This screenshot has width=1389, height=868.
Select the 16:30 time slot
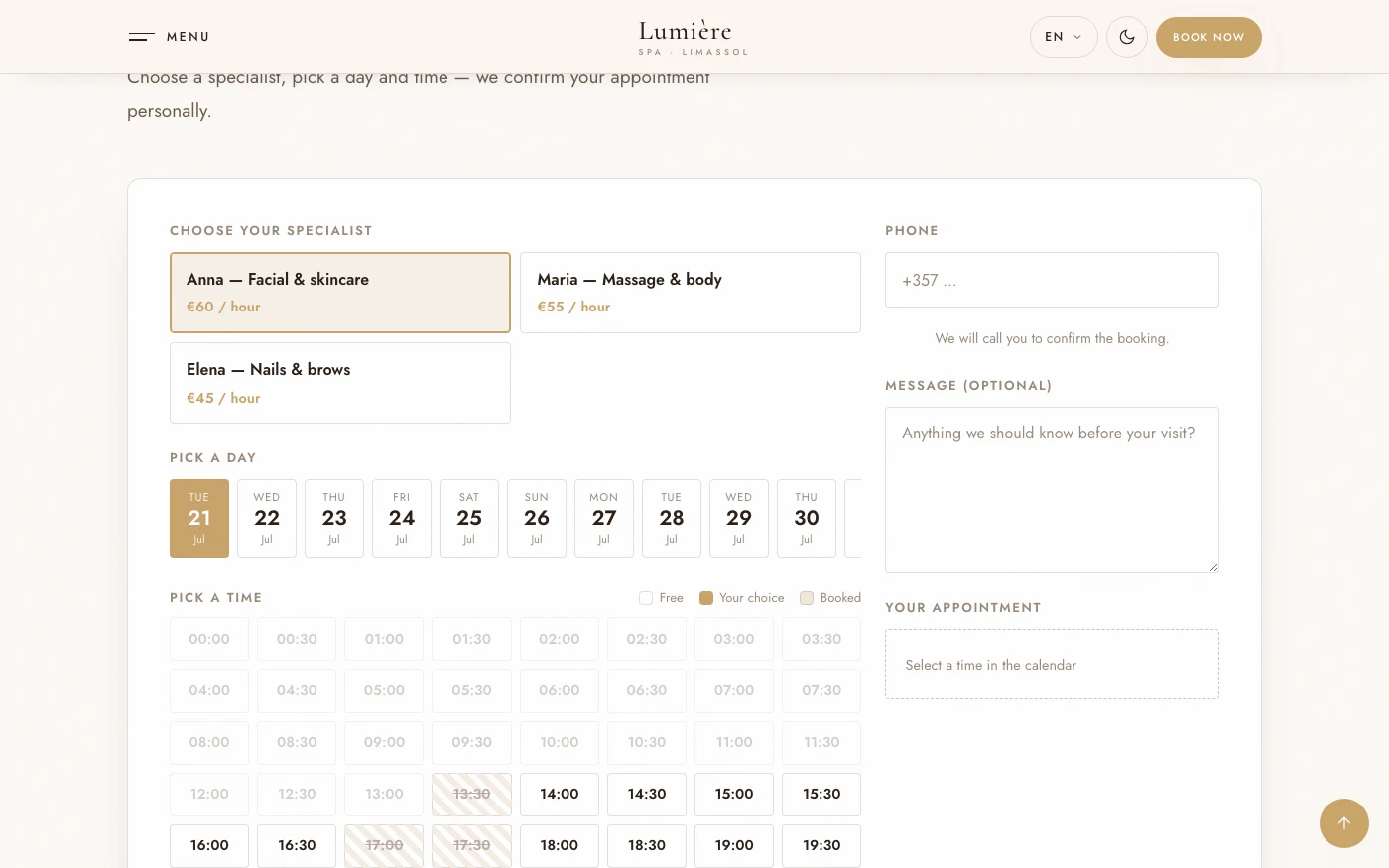(297, 845)
